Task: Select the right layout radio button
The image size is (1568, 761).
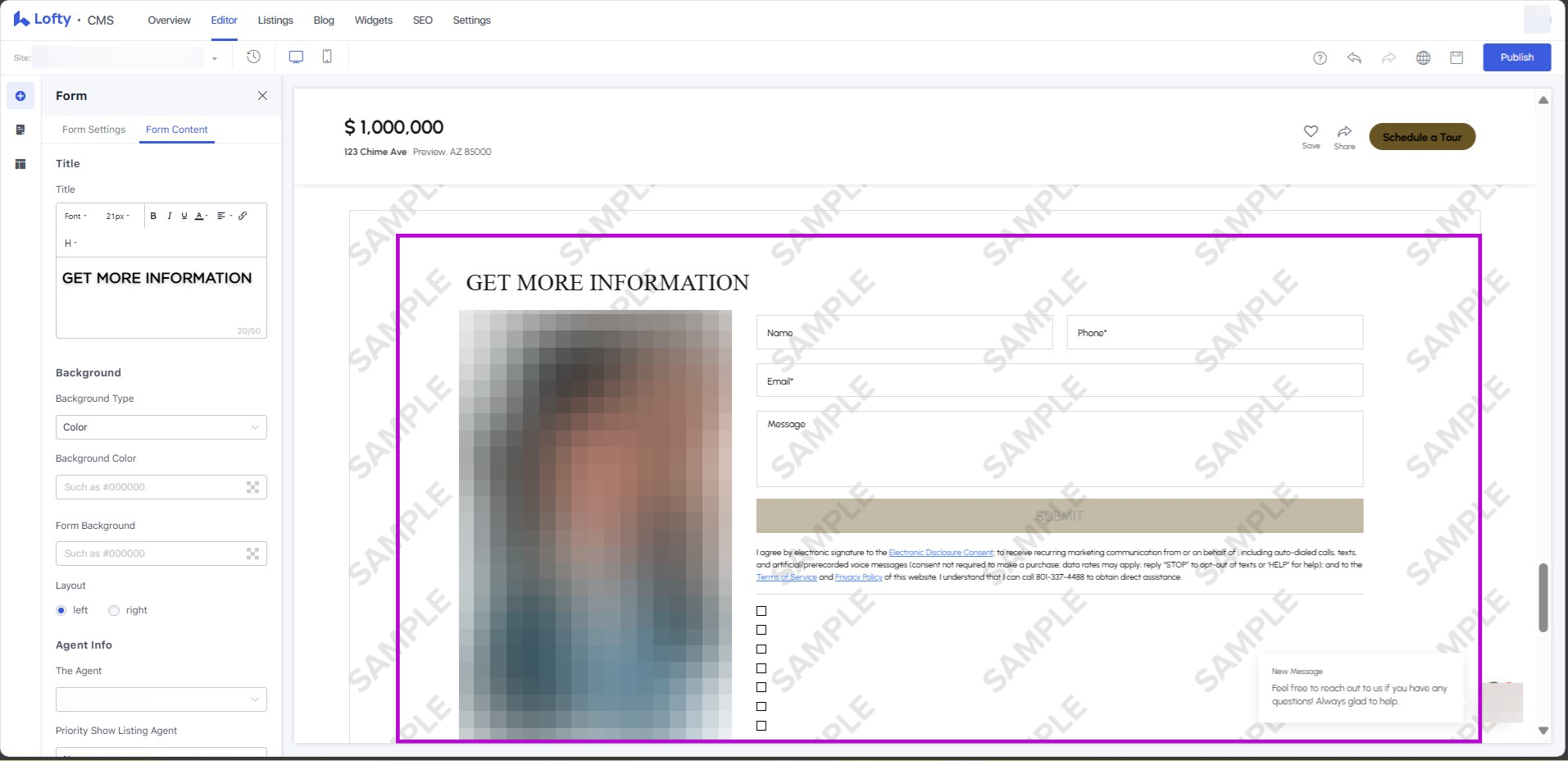Action: tap(114, 610)
